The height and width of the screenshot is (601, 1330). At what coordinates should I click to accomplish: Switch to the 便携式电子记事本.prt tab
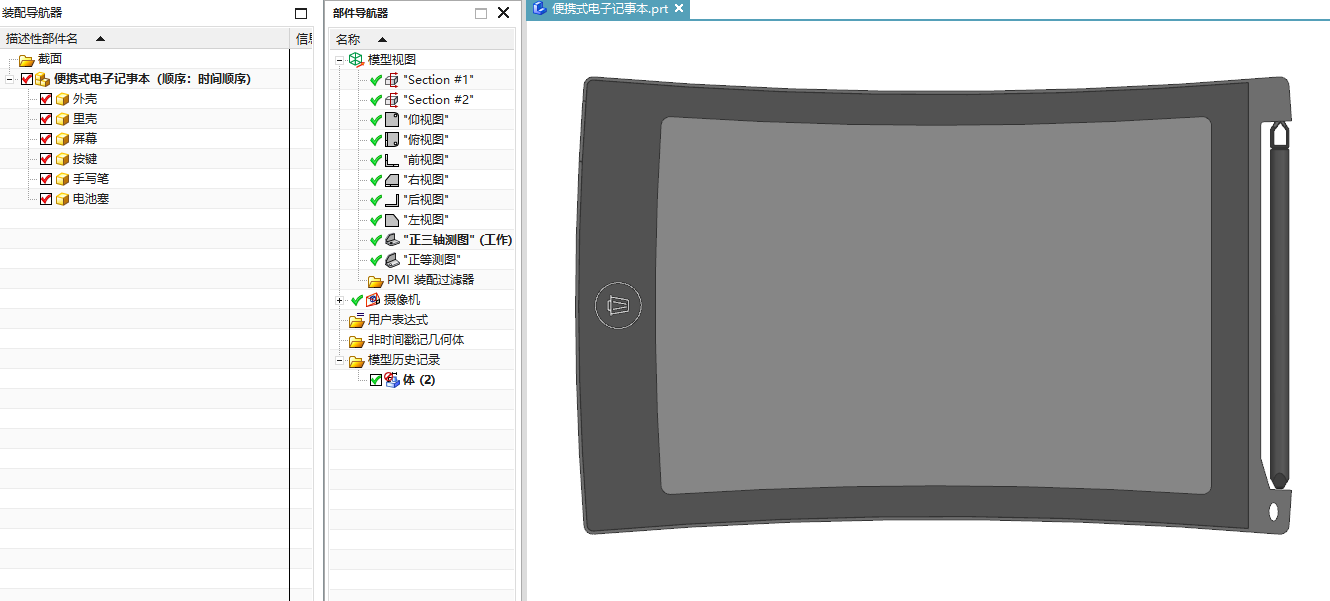coord(610,9)
